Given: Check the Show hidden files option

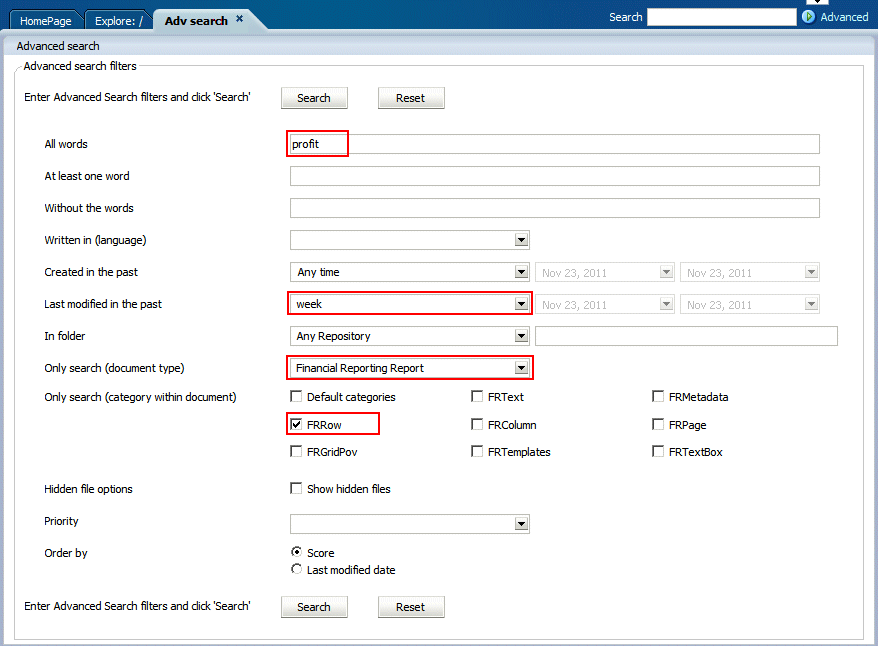Looking at the screenshot, I should click(296, 489).
